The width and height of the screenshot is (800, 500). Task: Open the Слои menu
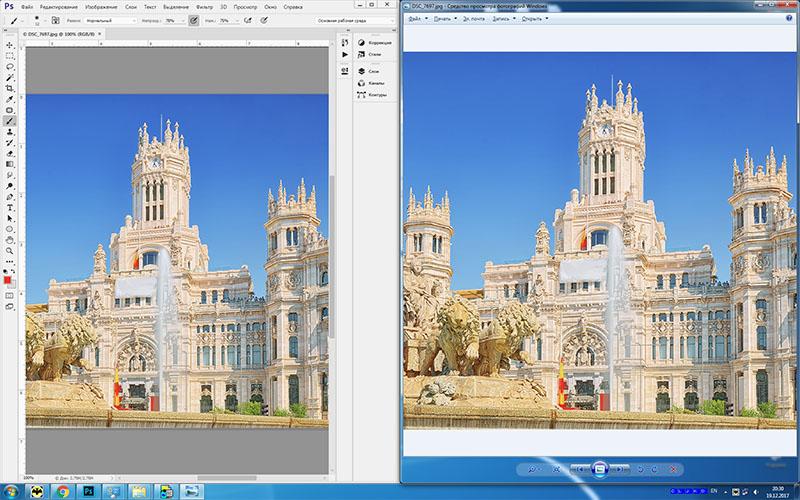pos(131,7)
